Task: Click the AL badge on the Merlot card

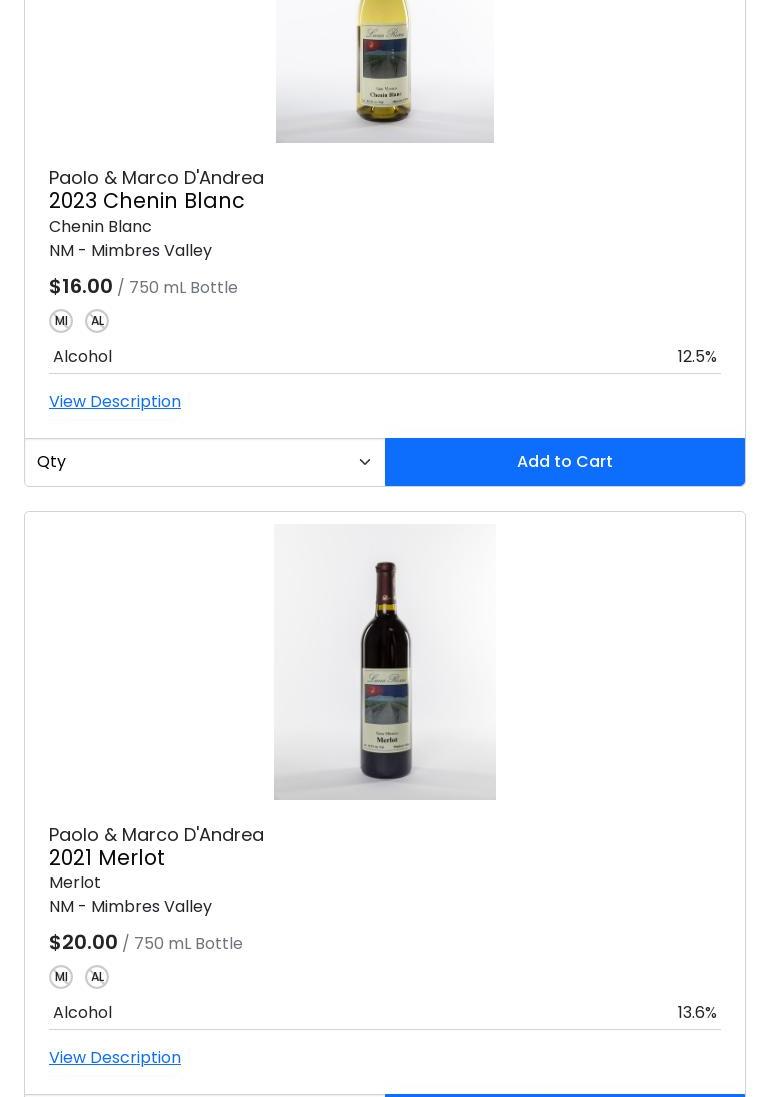Action: tap(97, 977)
